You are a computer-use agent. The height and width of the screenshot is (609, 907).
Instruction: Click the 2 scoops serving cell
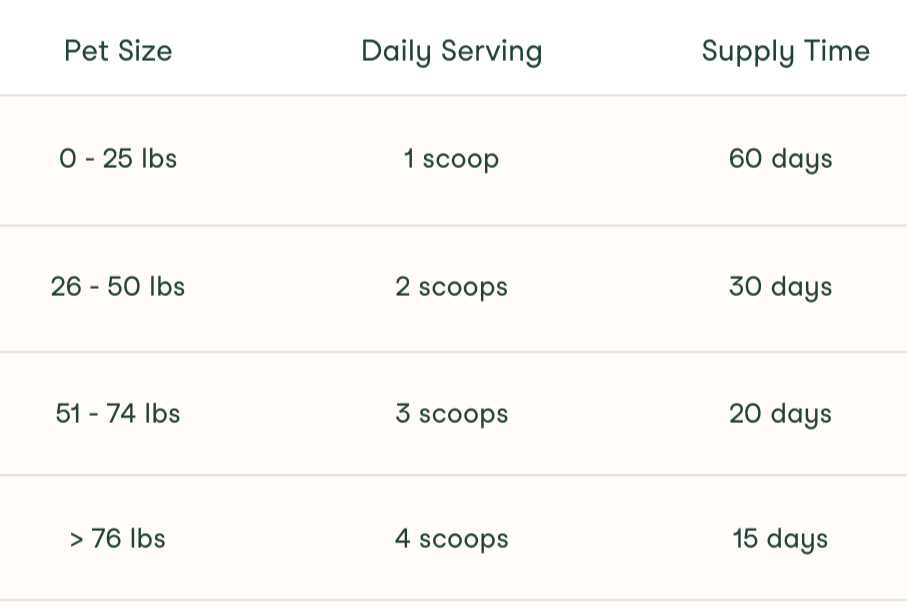[x=452, y=287]
